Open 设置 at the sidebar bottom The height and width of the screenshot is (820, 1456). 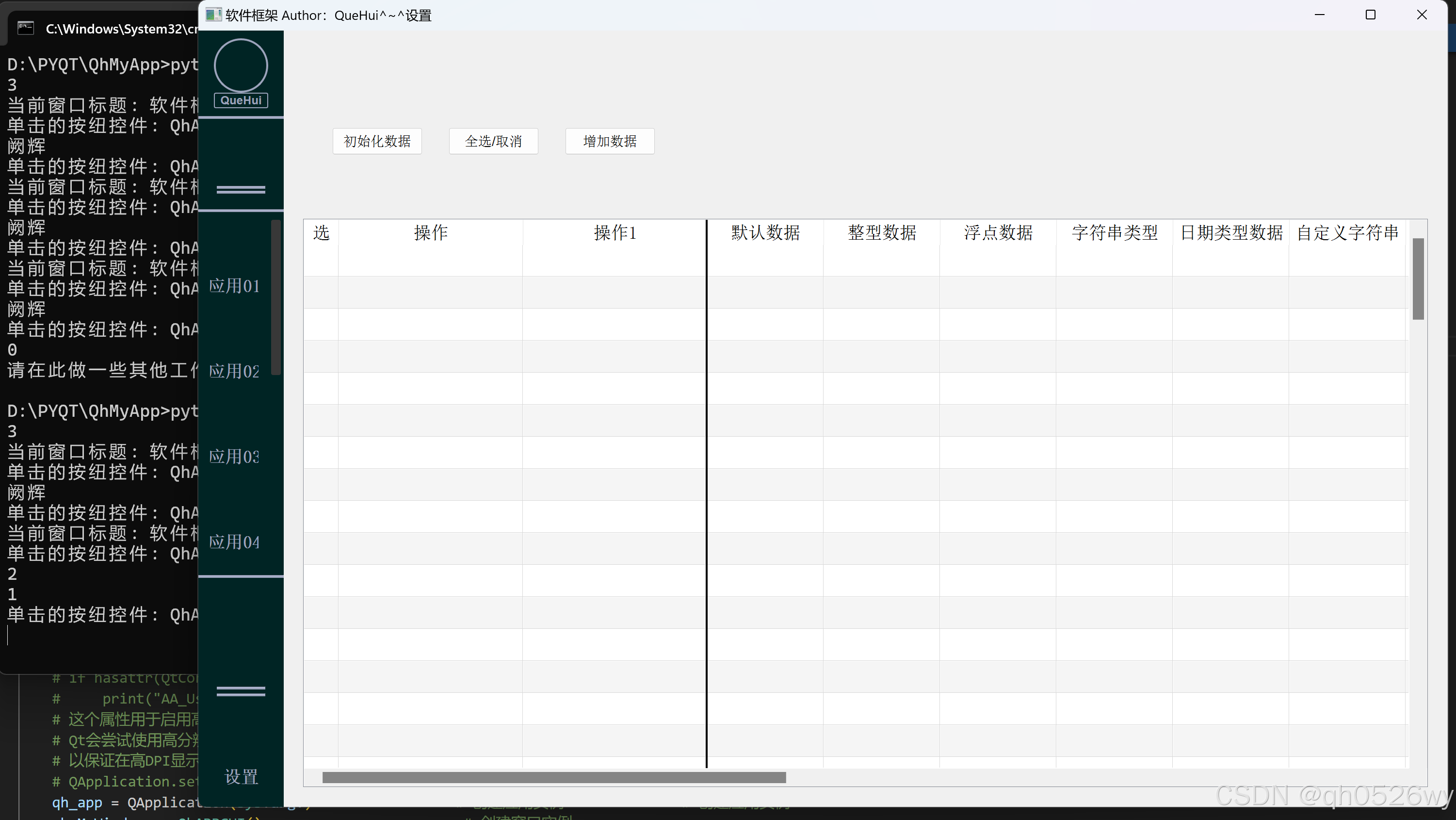click(x=242, y=776)
